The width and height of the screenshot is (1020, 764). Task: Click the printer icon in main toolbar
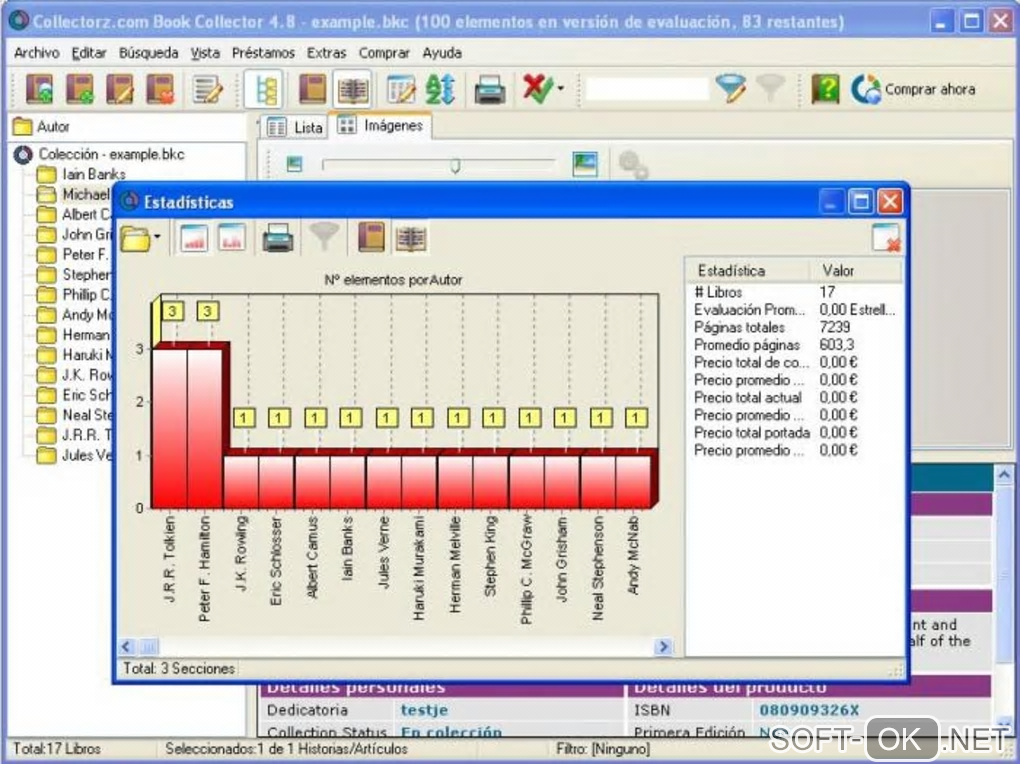[490, 90]
